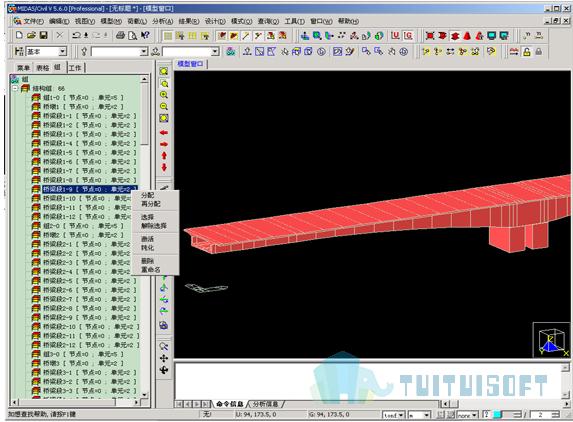Click the print icon in the toolbar
The image size is (573, 422).
tap(120, 35)
